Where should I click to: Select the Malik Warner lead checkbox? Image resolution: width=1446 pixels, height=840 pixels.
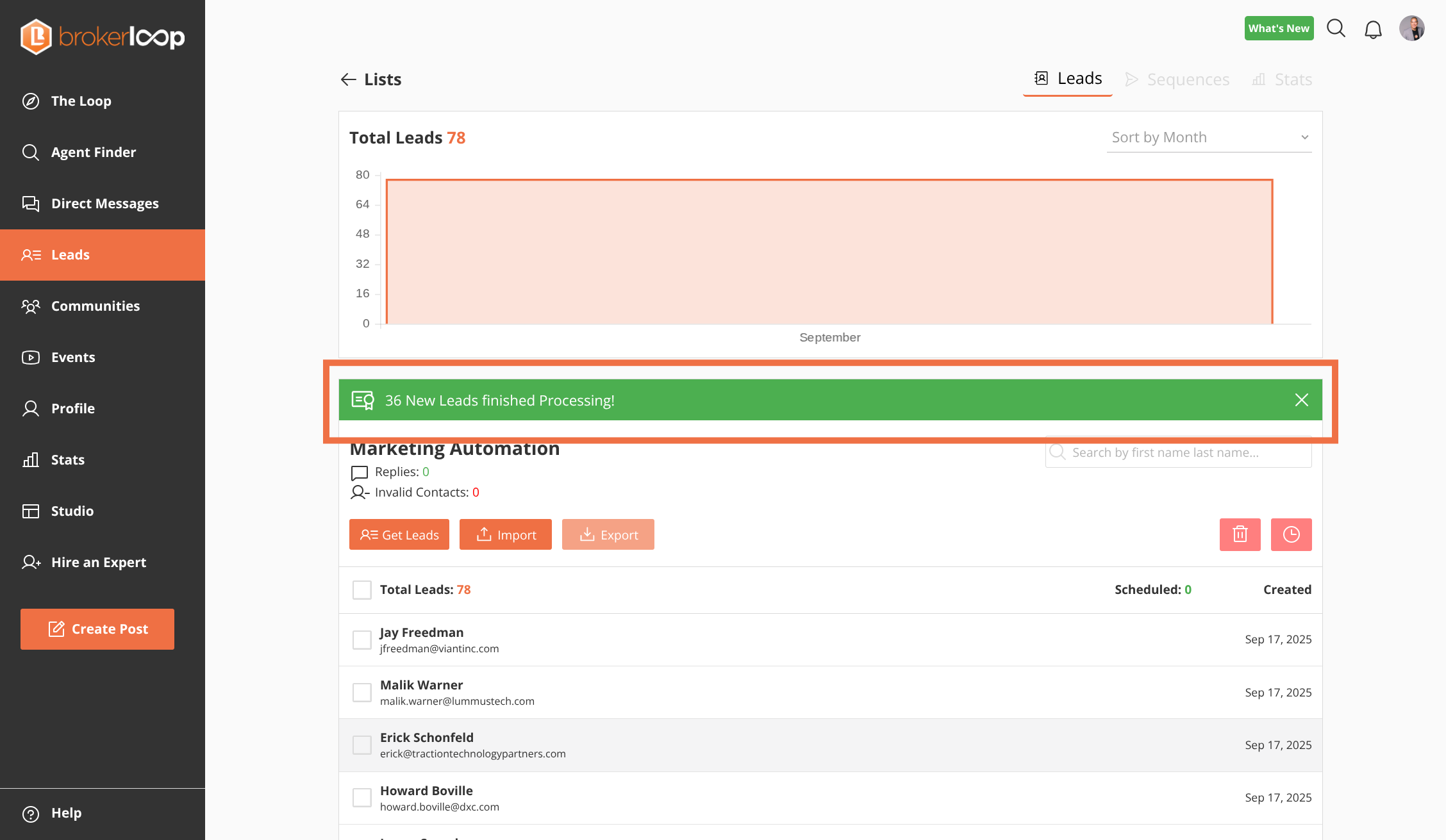[x=362, y=692]
